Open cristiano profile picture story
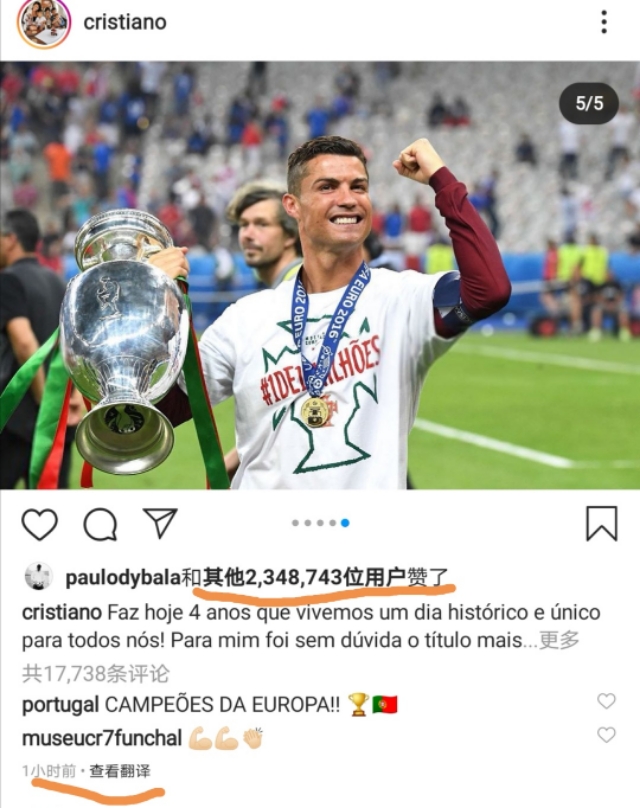The image size is (640, 808). pos(43,23)
